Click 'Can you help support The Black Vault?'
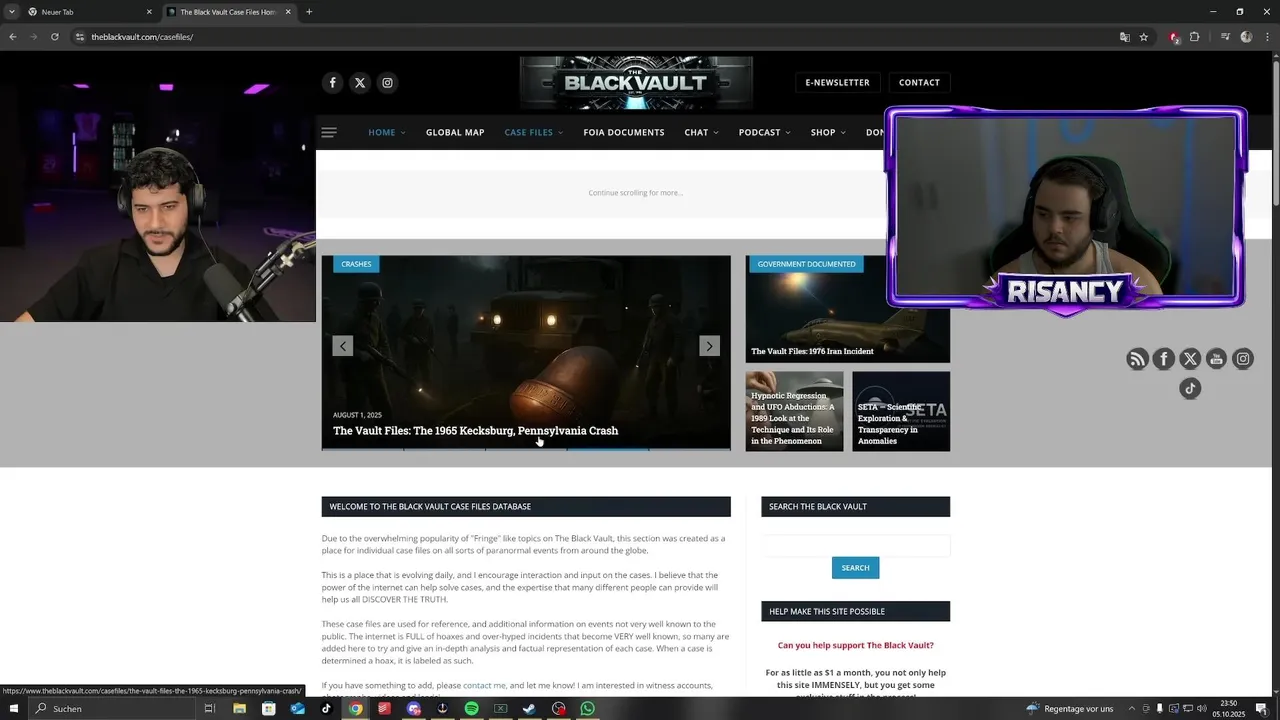 [855, 645]
